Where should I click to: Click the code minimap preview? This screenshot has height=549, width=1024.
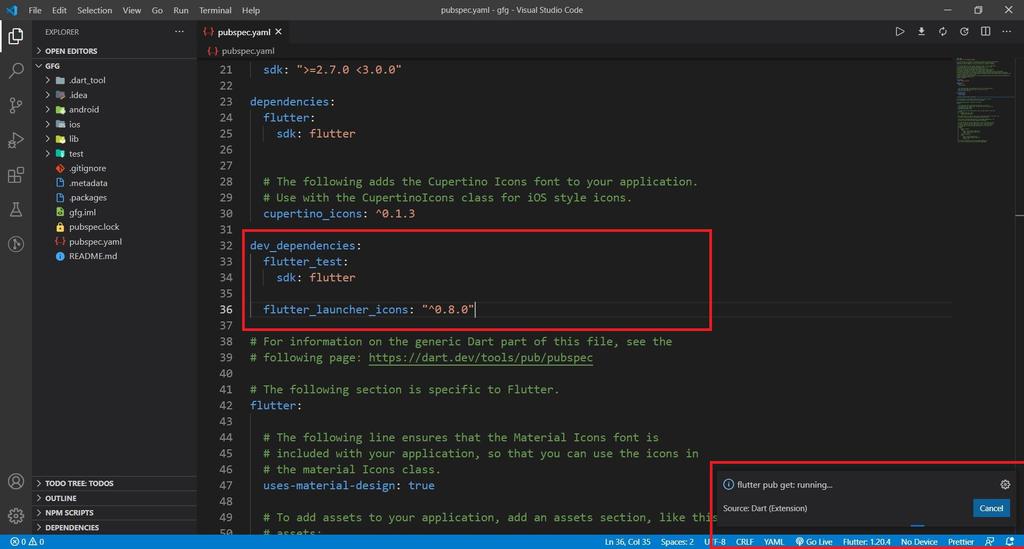[x=983, y=101]
